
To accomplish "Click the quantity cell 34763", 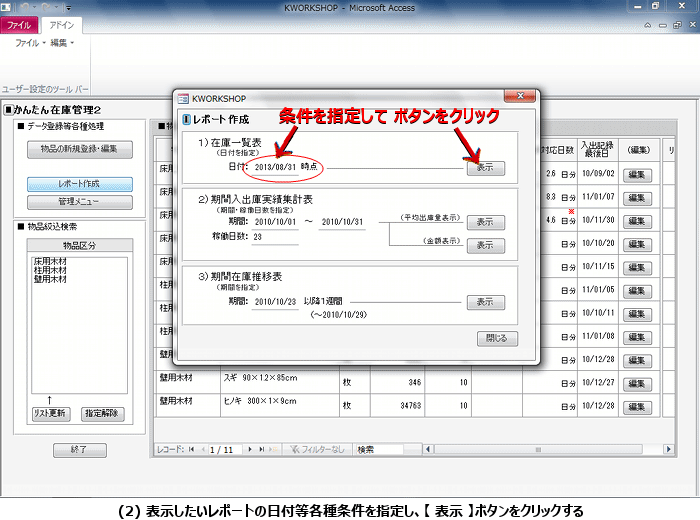I will coord(397,405).
